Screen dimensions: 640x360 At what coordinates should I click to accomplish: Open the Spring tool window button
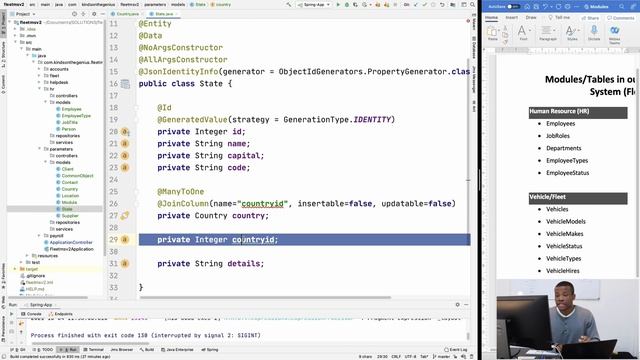[x=210, y=350]
